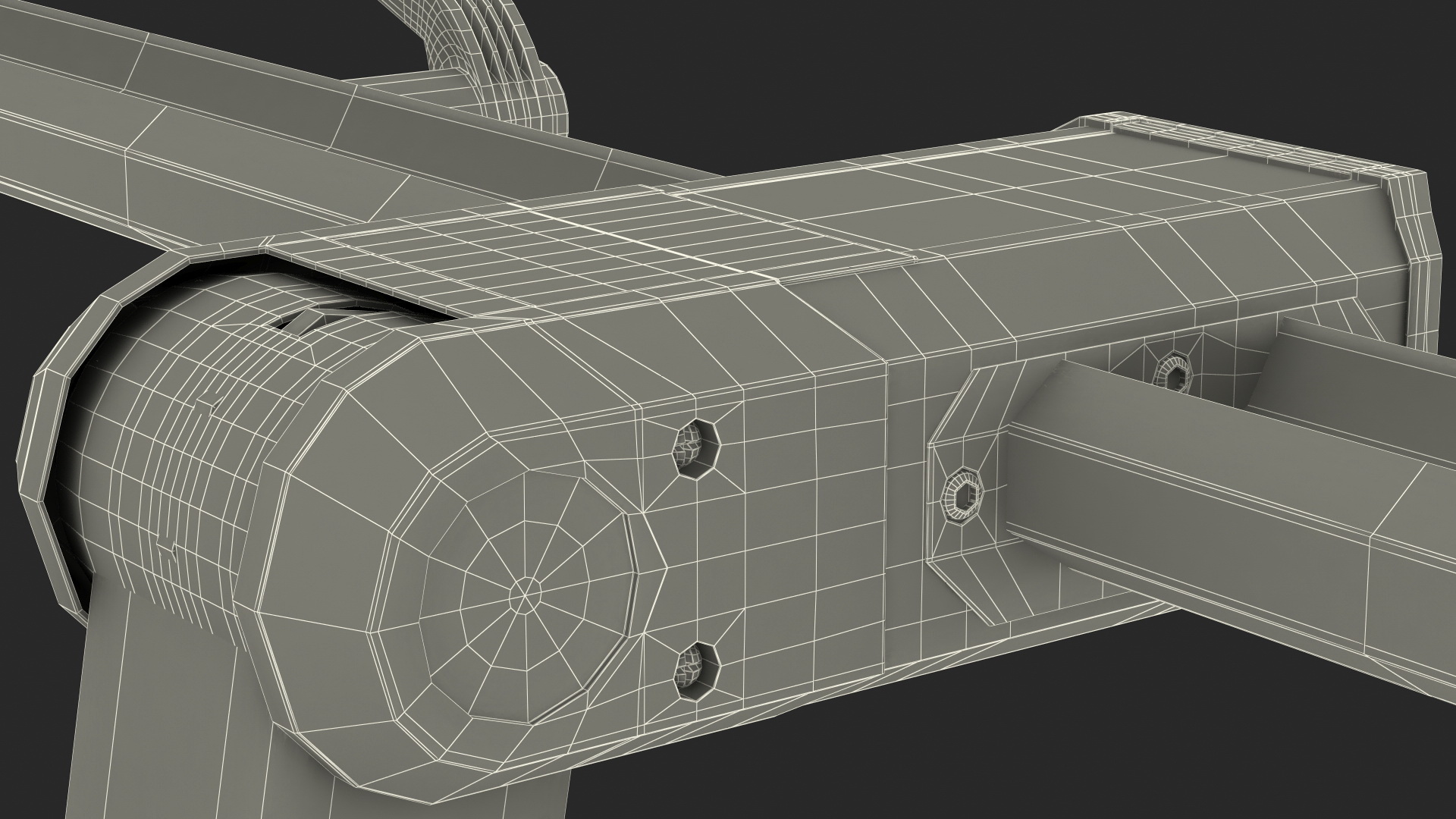This screenshot has height=819, width=1456.
Task: Pick the hex bolt on the bracket's front face
Action: [961, 497]
